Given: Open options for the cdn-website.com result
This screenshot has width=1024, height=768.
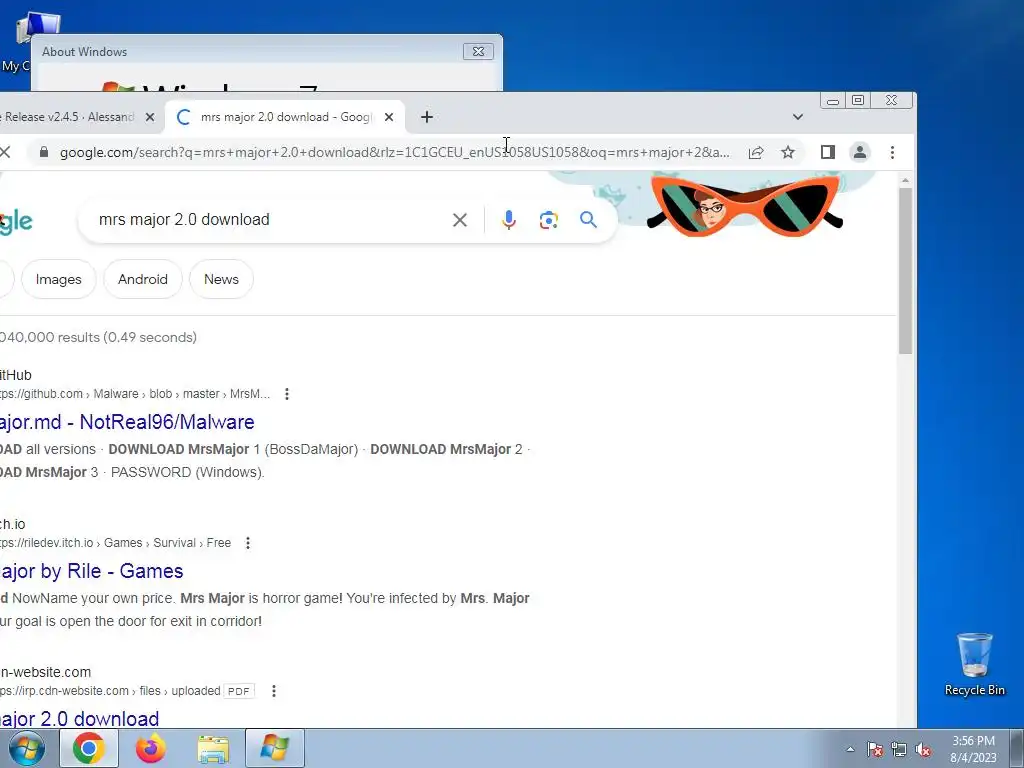Looking at the screenshot, I should point(274,691).
